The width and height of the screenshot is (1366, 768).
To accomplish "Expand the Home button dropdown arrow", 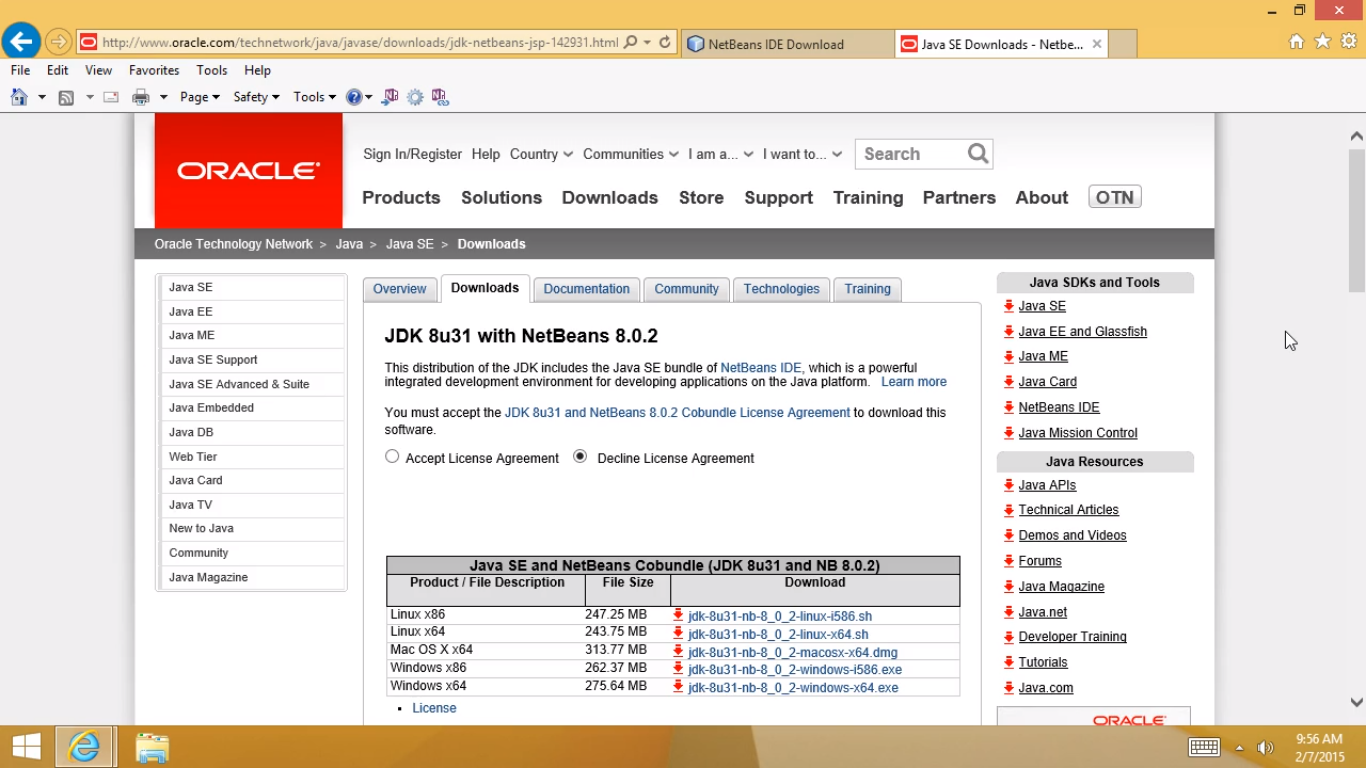I will click(42, 97).
